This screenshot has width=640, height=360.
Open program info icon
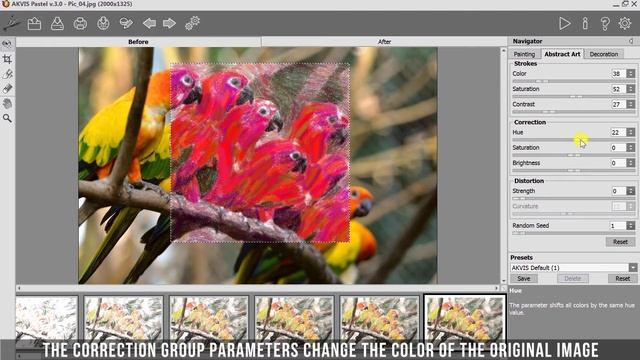(x=585, y=24)
